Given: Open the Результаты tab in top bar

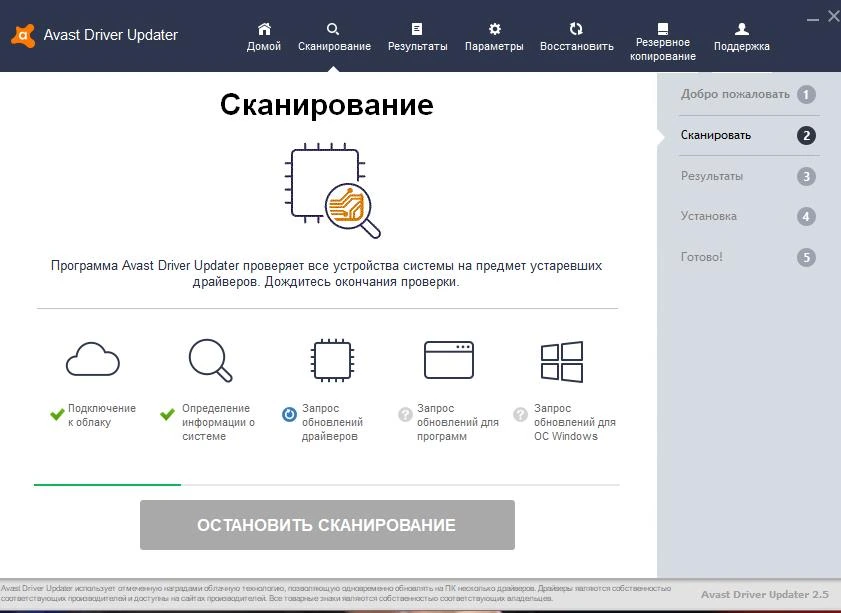Looking at the screenshot, I should [x=417, y=37].
